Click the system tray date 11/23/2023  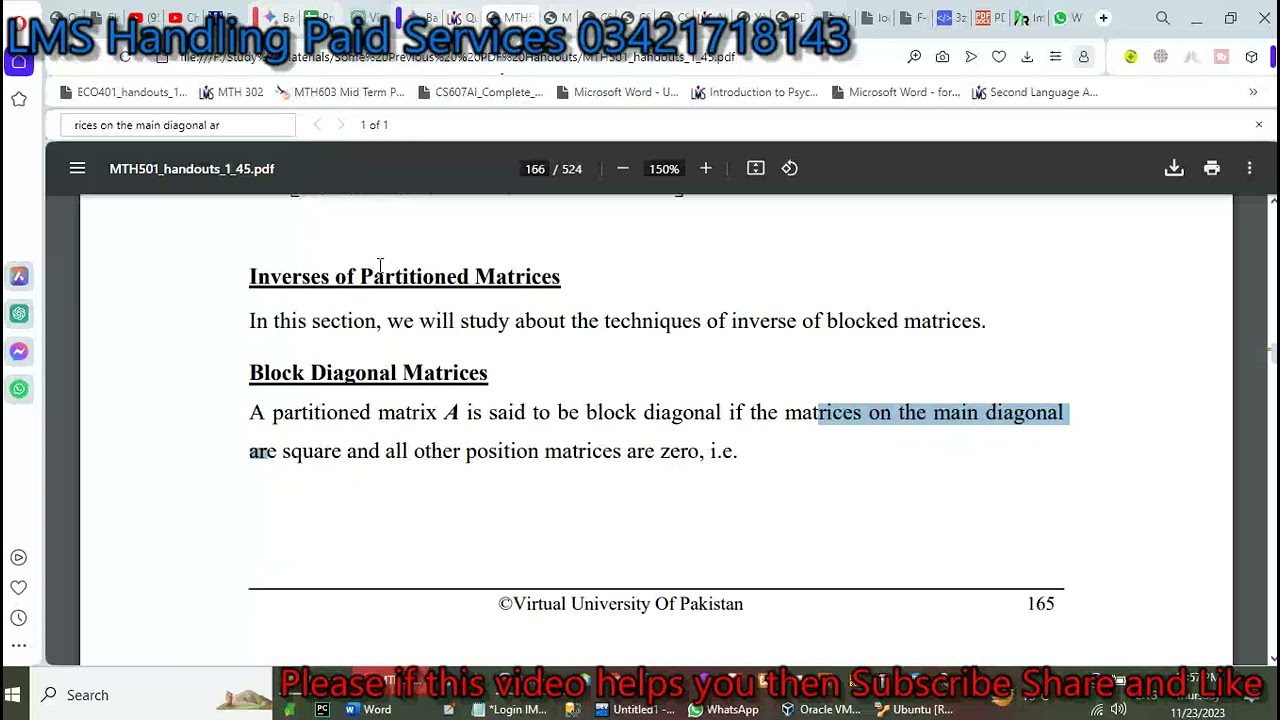click(x=1198, y=713)
